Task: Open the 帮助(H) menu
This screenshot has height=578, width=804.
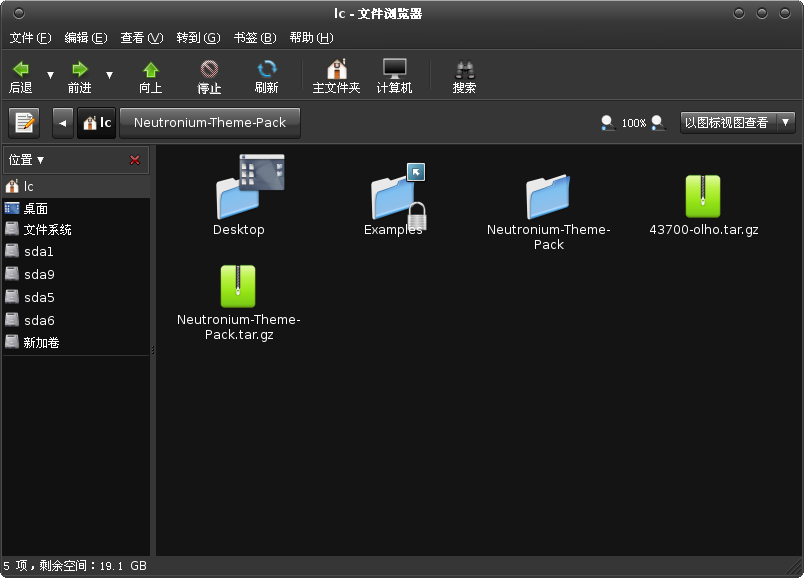Action: point(311,38)
